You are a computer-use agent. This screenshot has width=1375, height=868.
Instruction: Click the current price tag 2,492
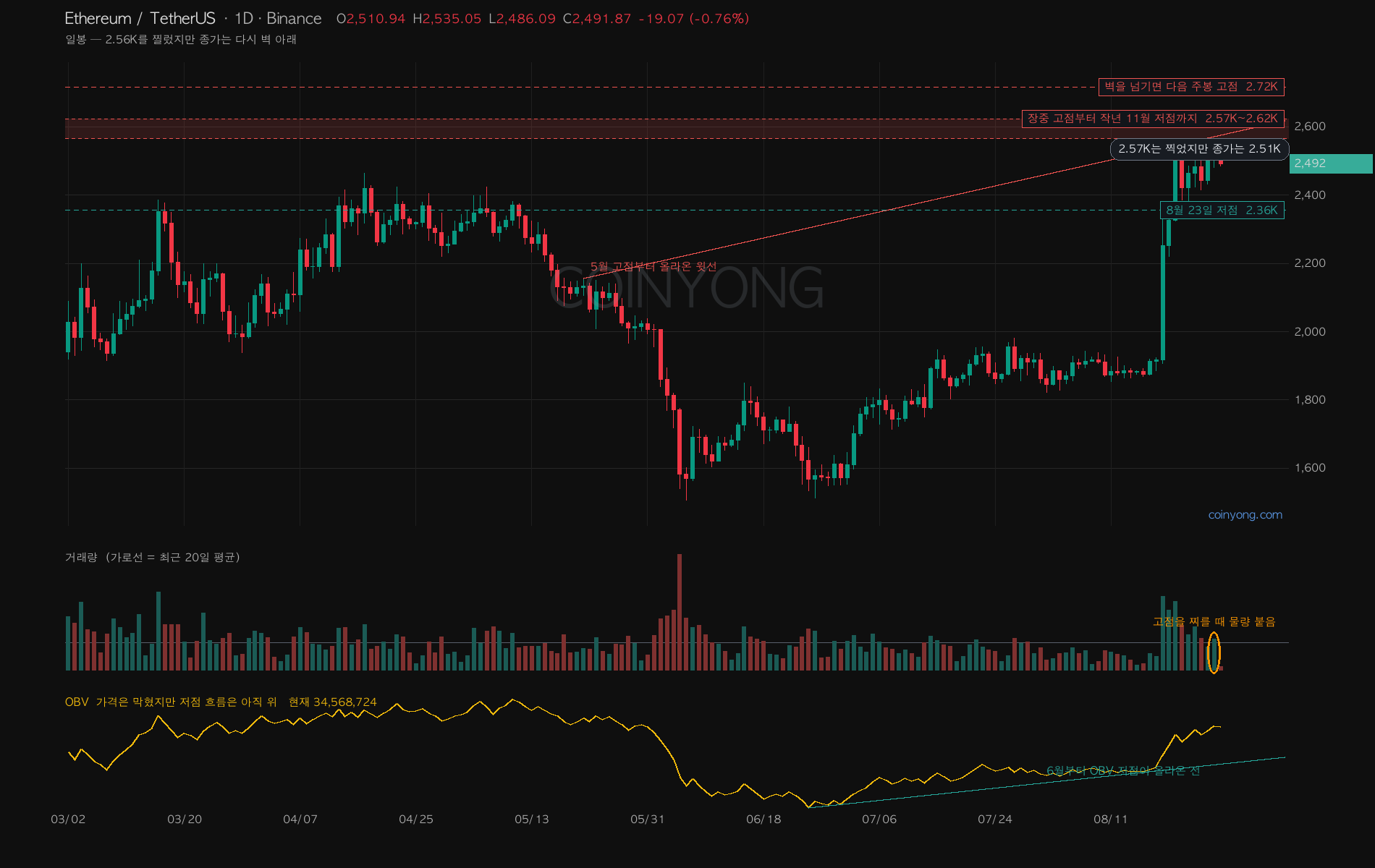click(x=1330, y=163)
